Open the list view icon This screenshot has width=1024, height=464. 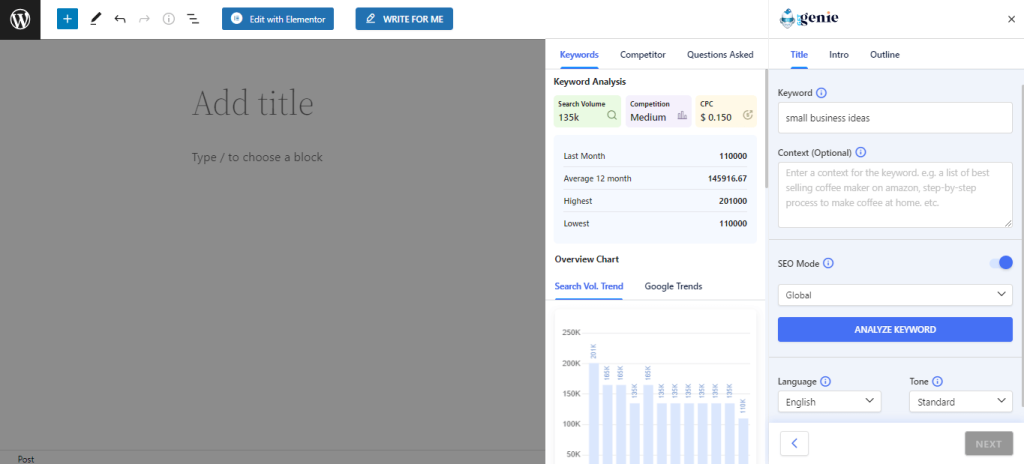point(193,19)
